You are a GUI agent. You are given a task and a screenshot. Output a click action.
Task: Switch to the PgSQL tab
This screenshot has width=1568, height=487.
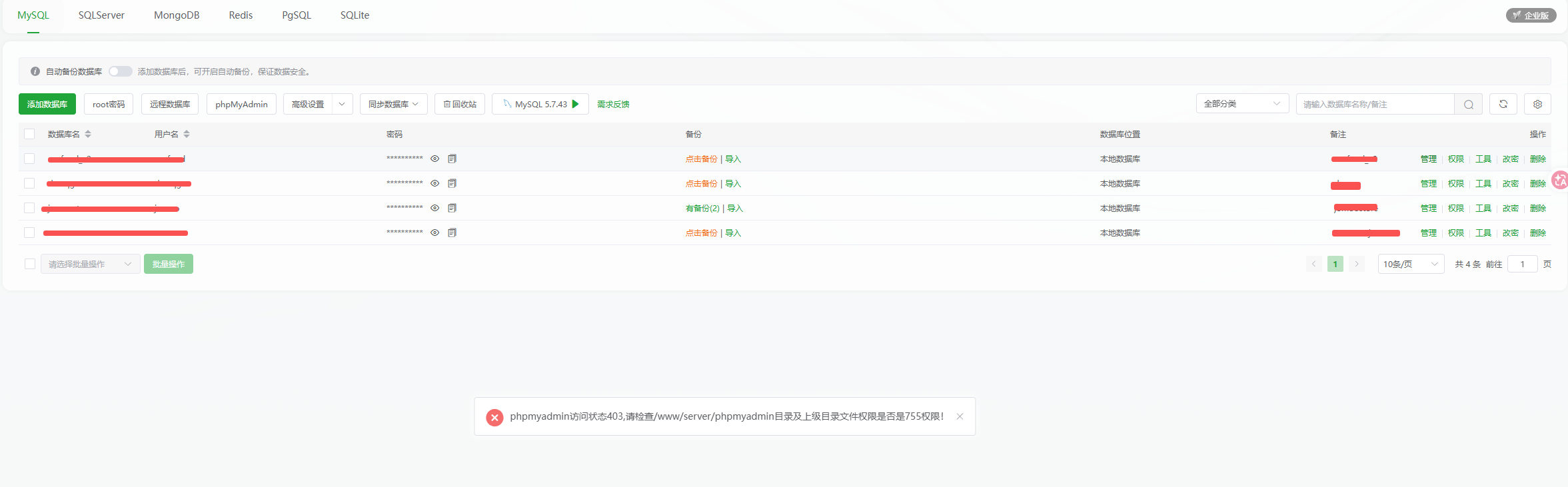pyautogui.click(x=297, y=15)
